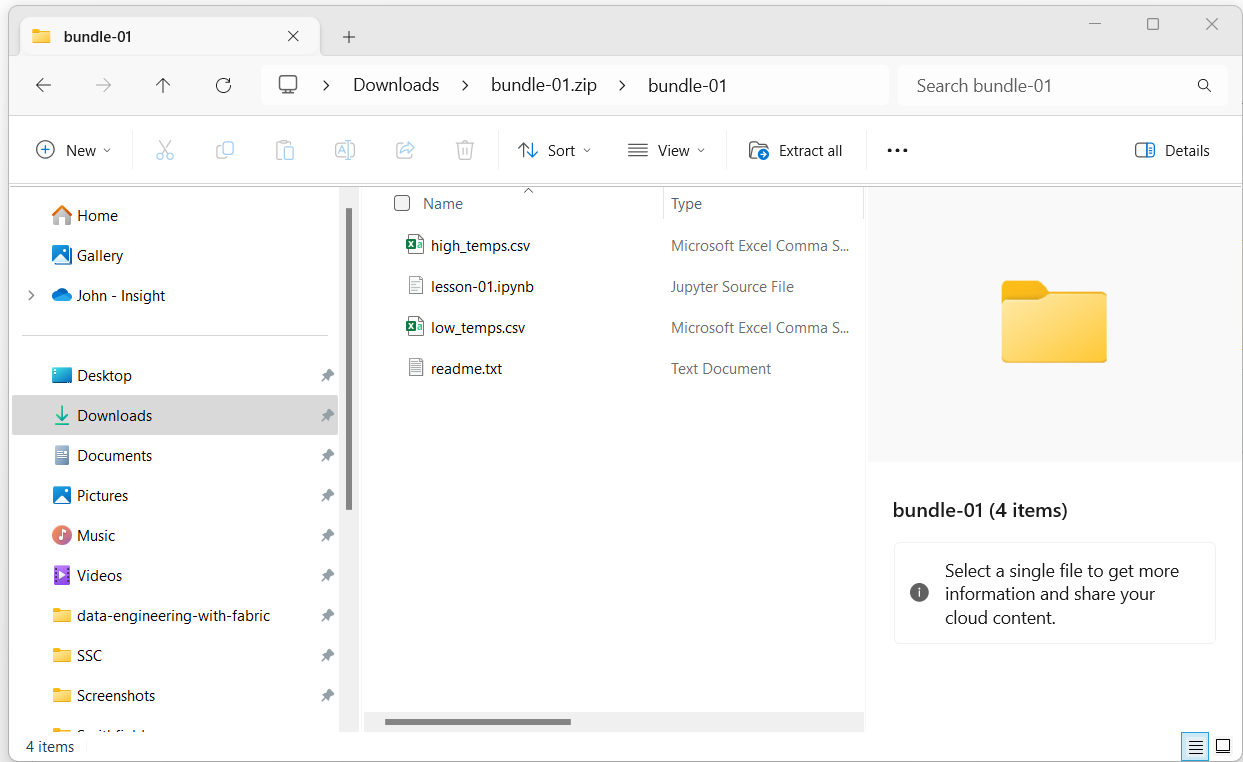Refresh the current folder view
The width and height of the screenshot is (1243, 762).
click(223, 86)
